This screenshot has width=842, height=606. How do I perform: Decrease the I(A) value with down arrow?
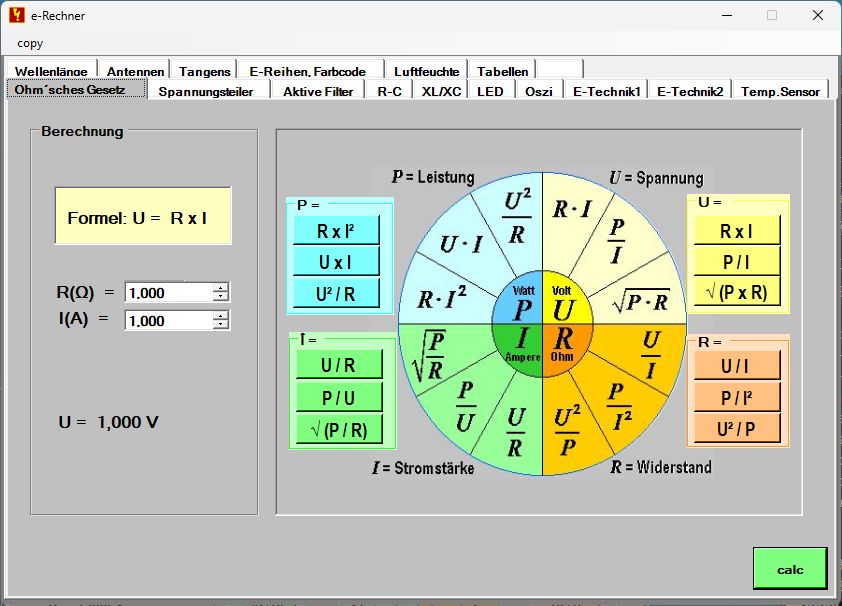(x=221, y=325)
